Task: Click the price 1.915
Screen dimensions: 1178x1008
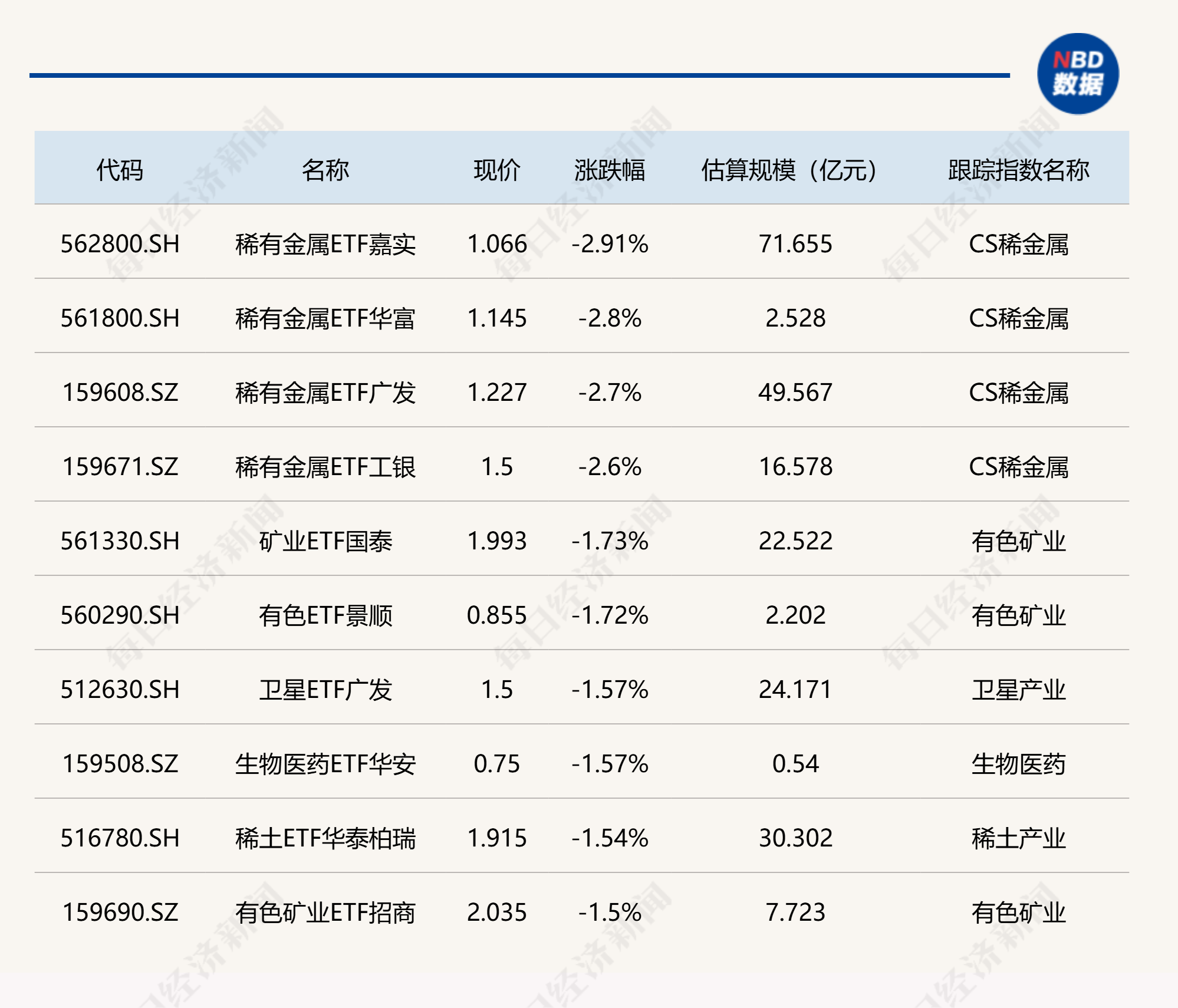Action: (x=497, y=838)
